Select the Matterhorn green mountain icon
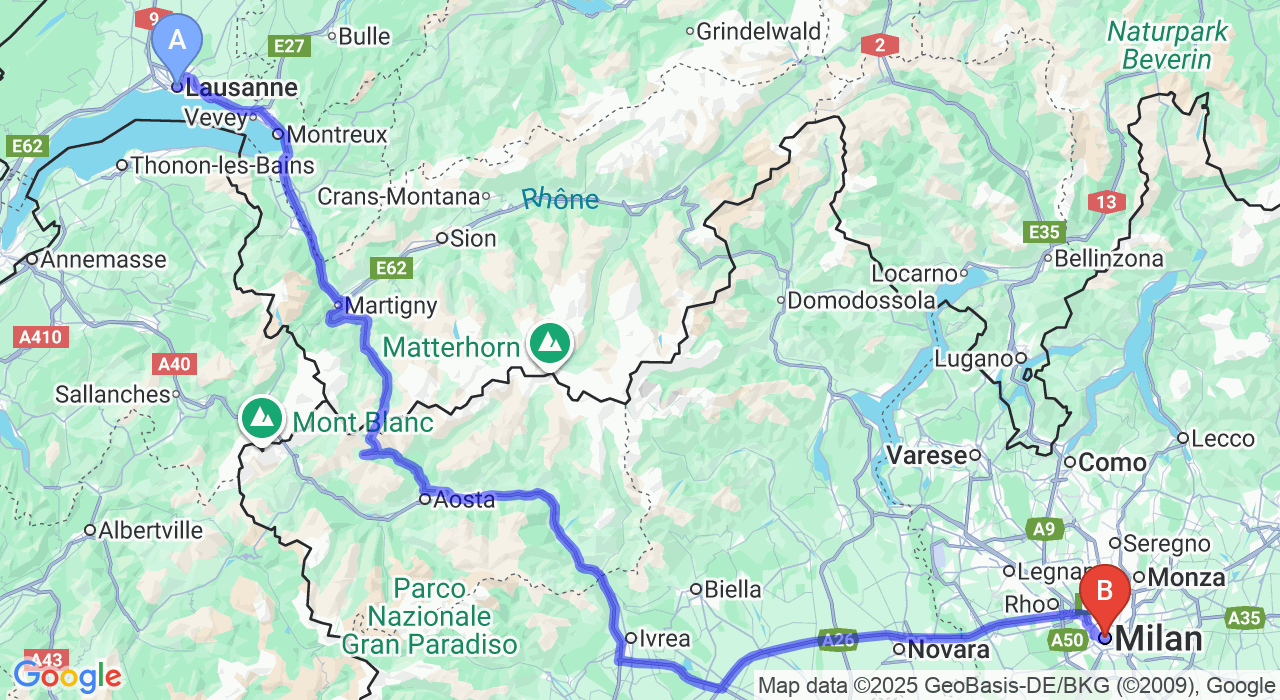 549,344
